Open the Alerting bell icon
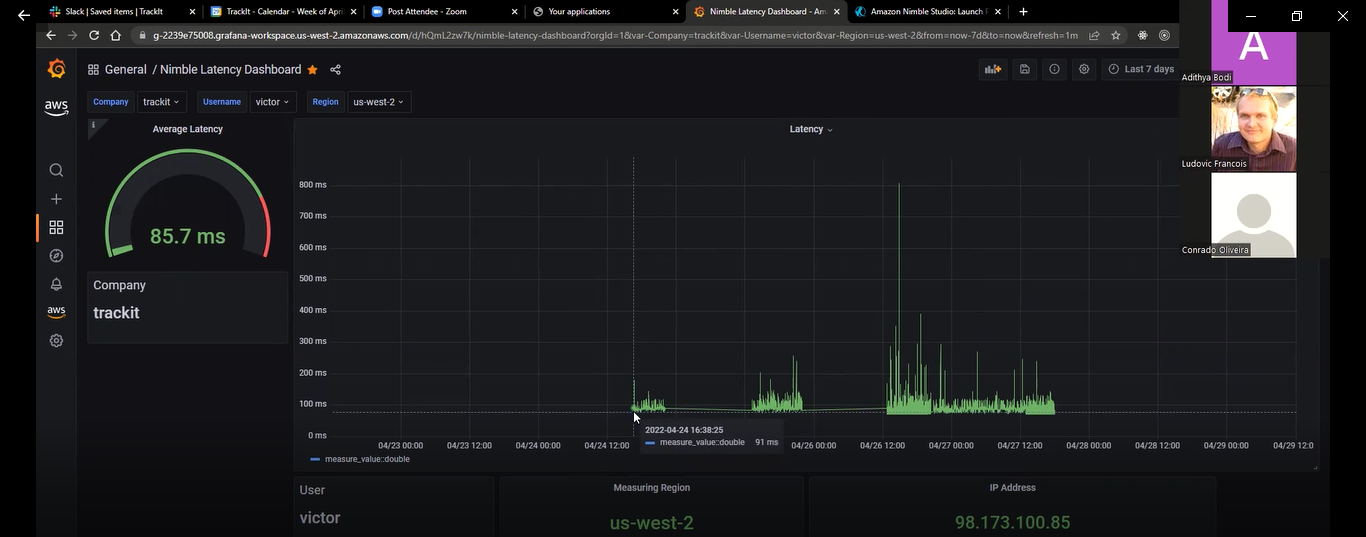 [56, 284]
